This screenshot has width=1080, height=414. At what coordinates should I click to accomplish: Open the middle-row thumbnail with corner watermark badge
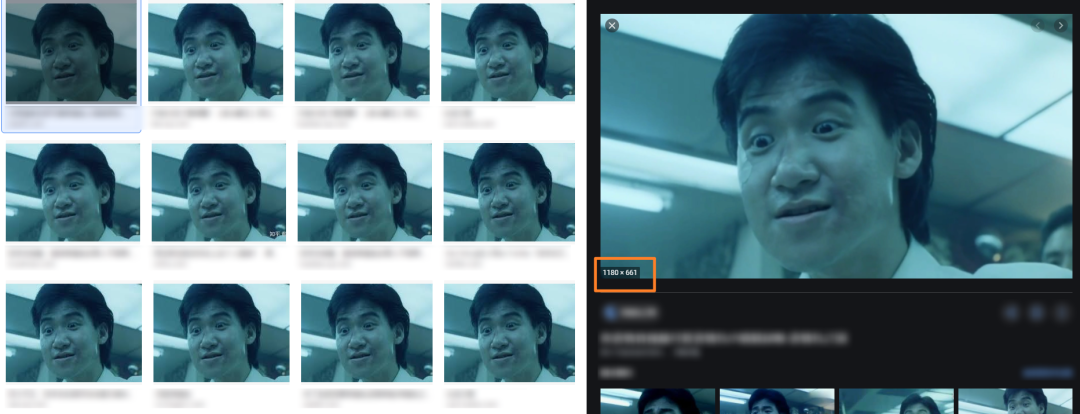pos(219,192)
